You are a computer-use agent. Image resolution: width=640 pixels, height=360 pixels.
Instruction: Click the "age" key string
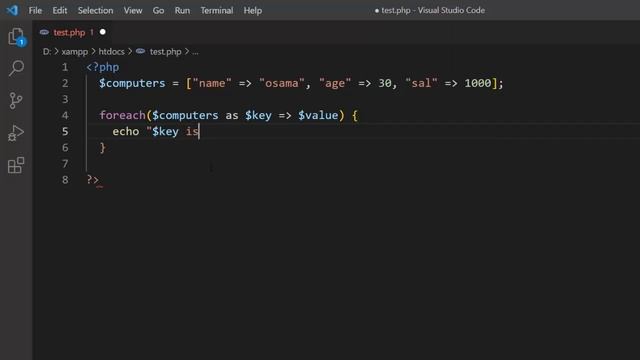(x=335, y=83)
